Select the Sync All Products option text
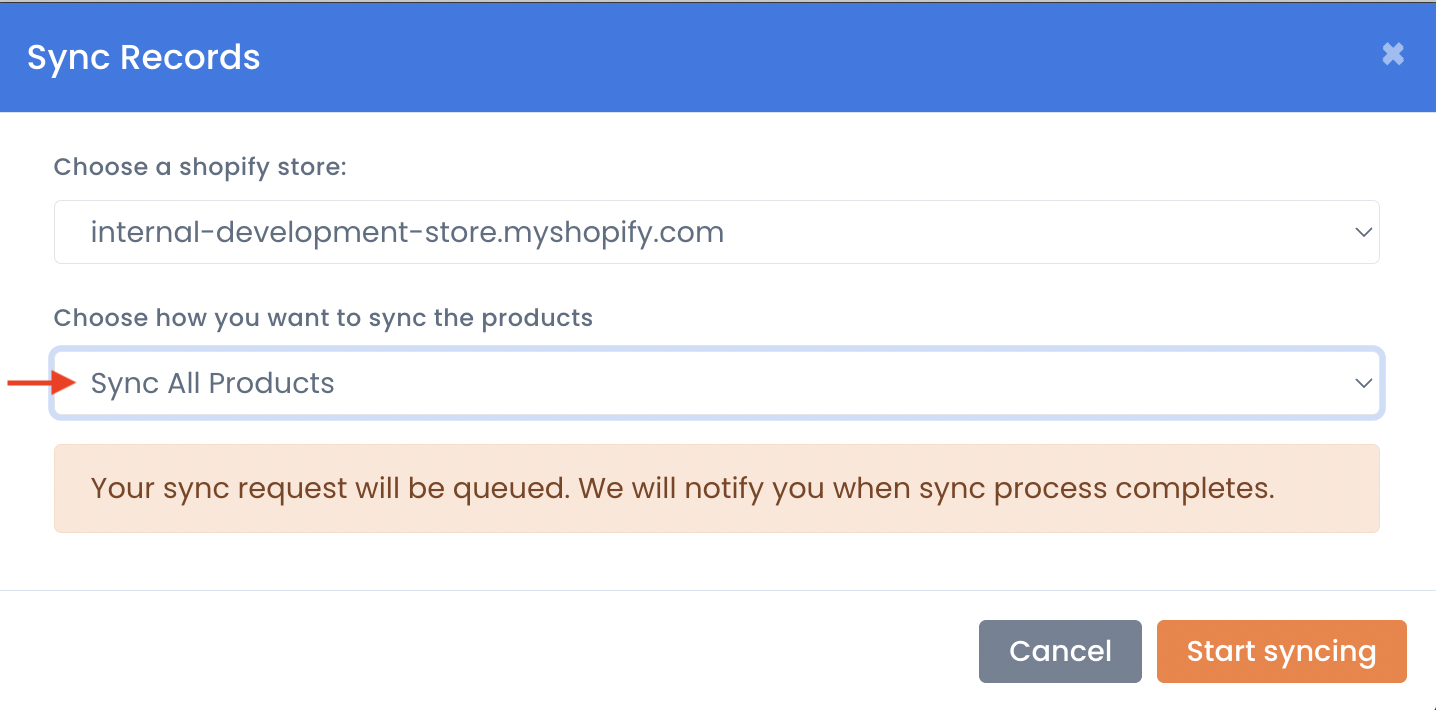Screen dimensions: 1436x710 212,383
